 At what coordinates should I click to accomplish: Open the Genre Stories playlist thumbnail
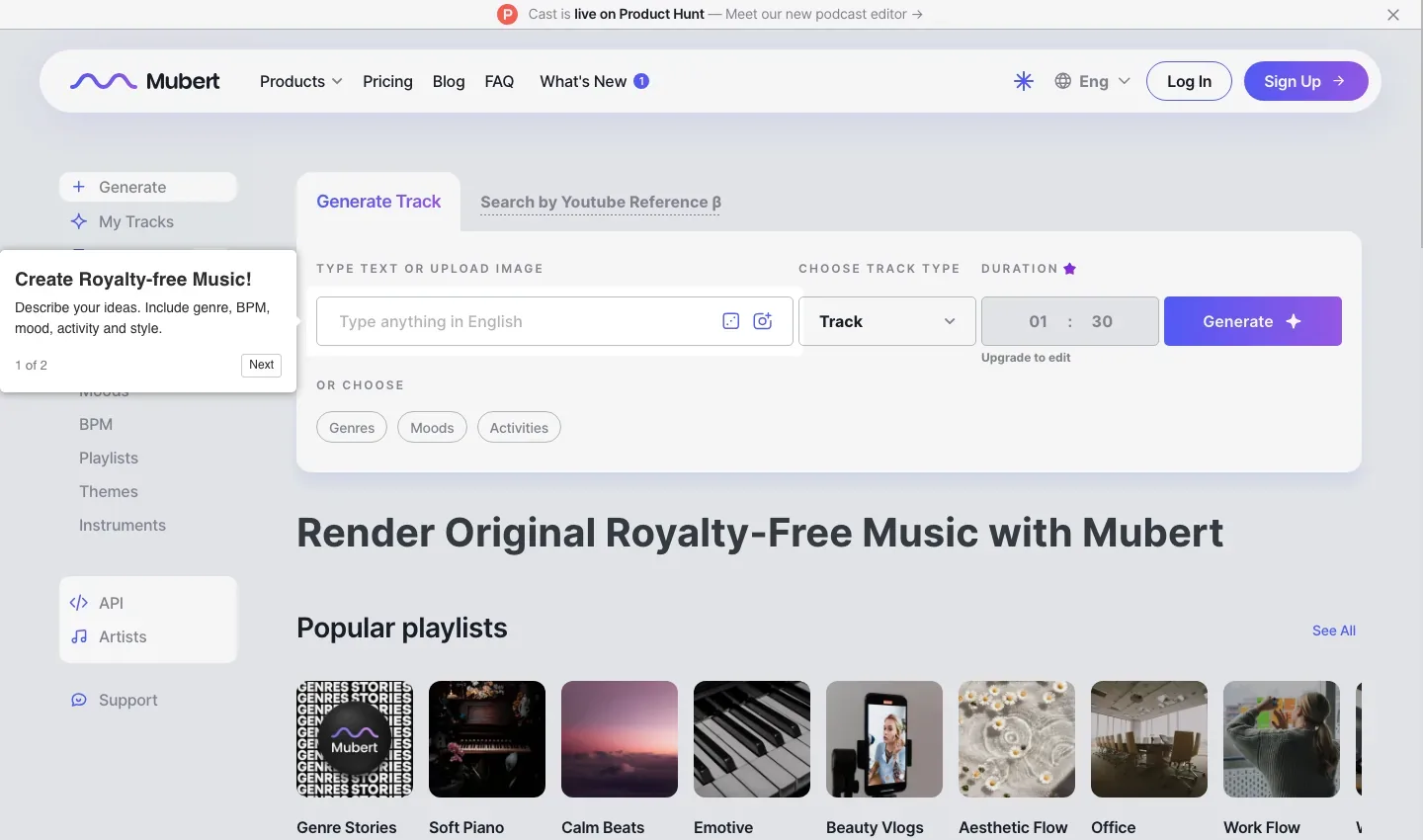click(355, 739)
